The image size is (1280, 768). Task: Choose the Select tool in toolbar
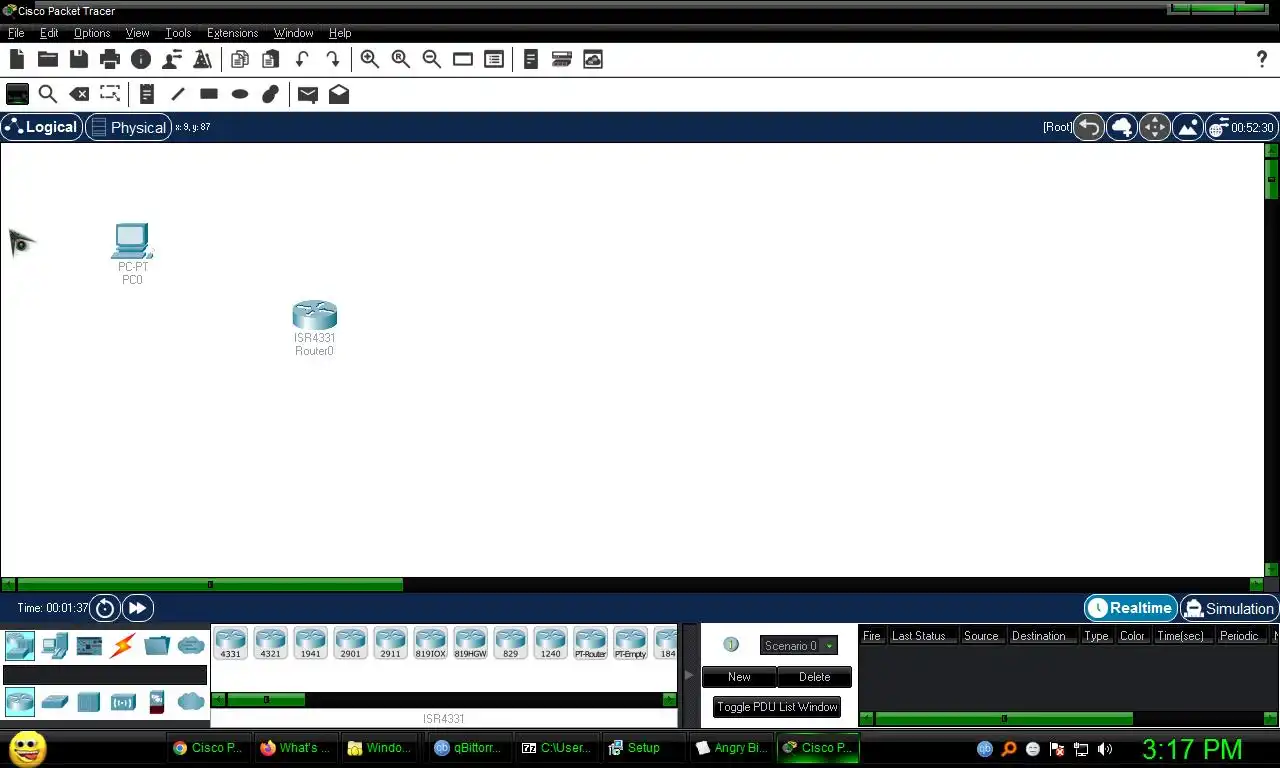pos(17,94)
